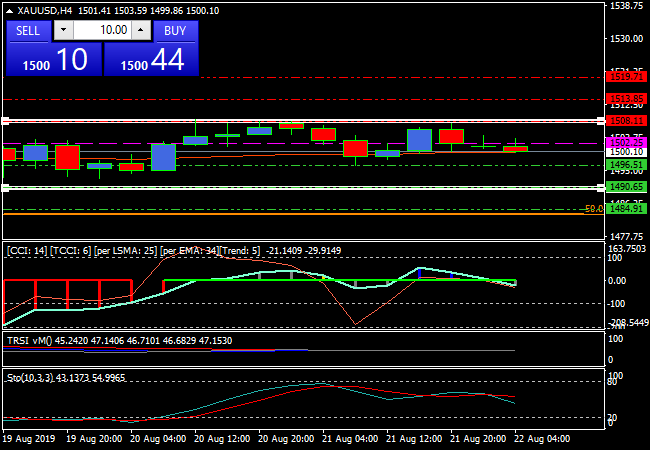Decrease lot volume with the down arrow
Screen dimensions: 650x450
click(x=63, y=30)
